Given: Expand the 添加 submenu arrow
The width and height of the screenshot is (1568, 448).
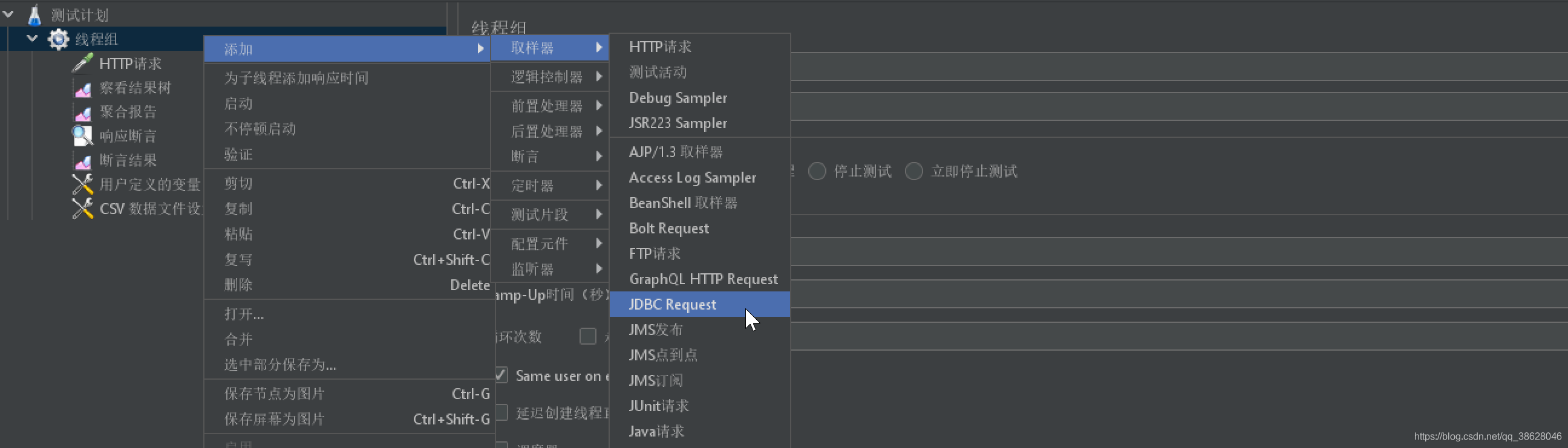Looking at the screenshot, I should click(x=480, y=49).
